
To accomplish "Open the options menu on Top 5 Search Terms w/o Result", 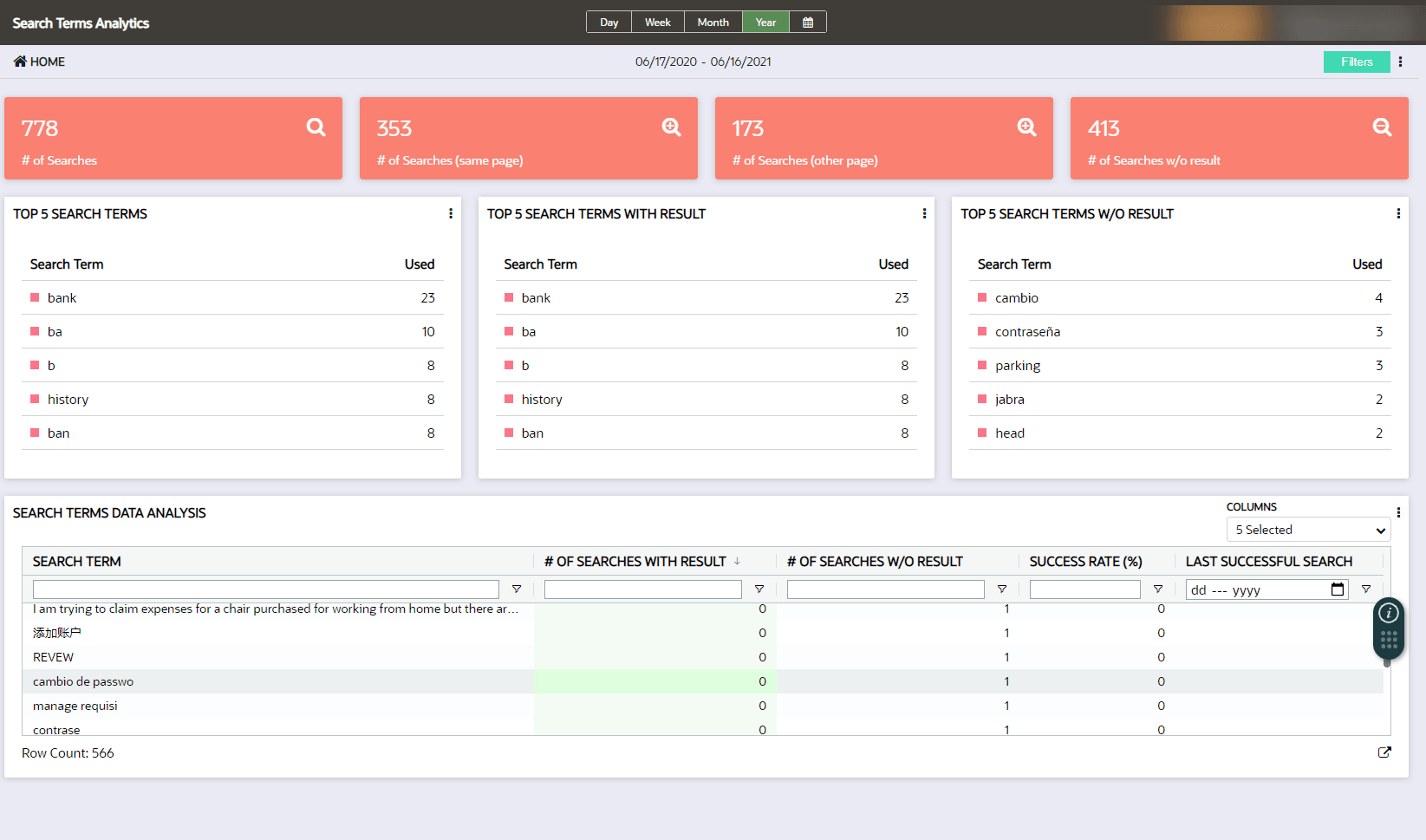I will click(1398, 213).
